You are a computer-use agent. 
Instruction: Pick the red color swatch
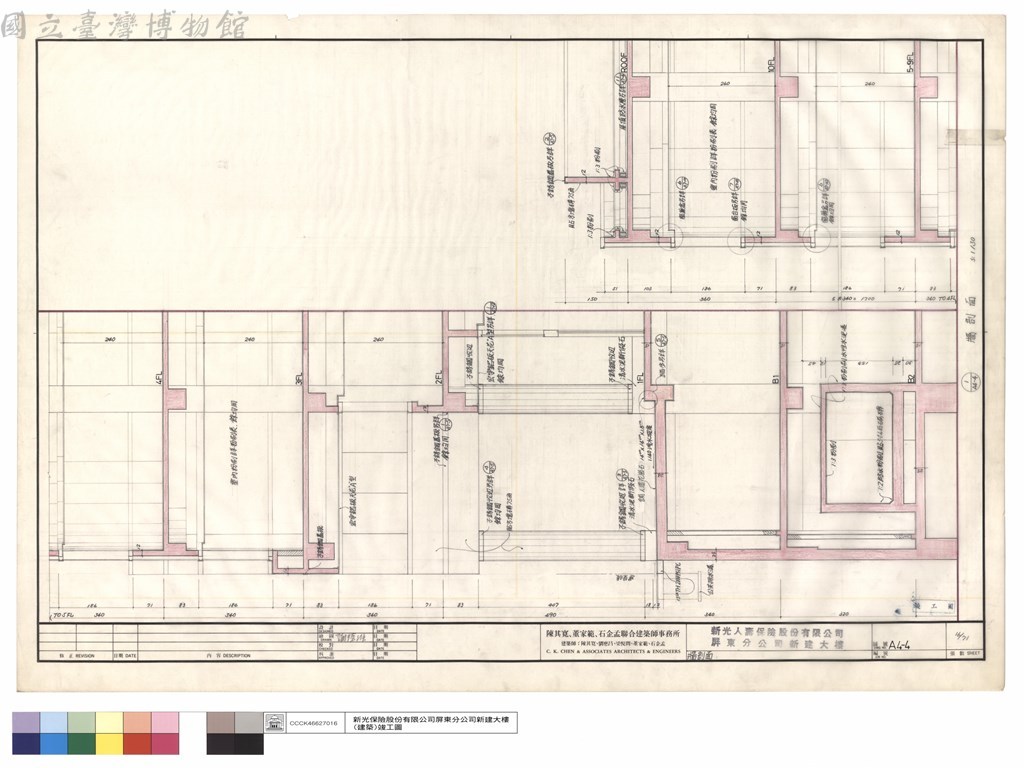[x=138, y=744]
